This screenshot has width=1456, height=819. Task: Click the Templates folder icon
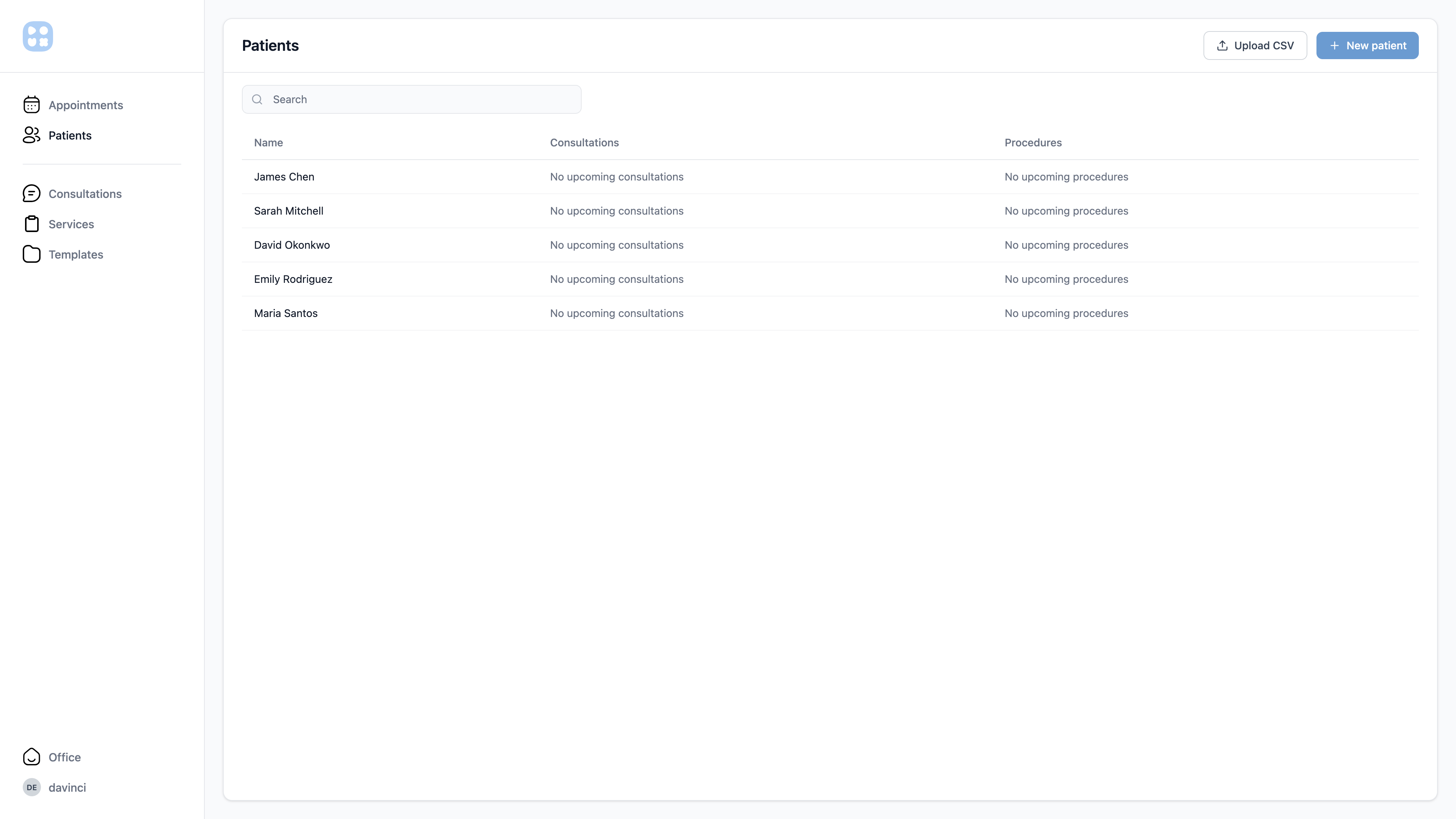(31, 254)
